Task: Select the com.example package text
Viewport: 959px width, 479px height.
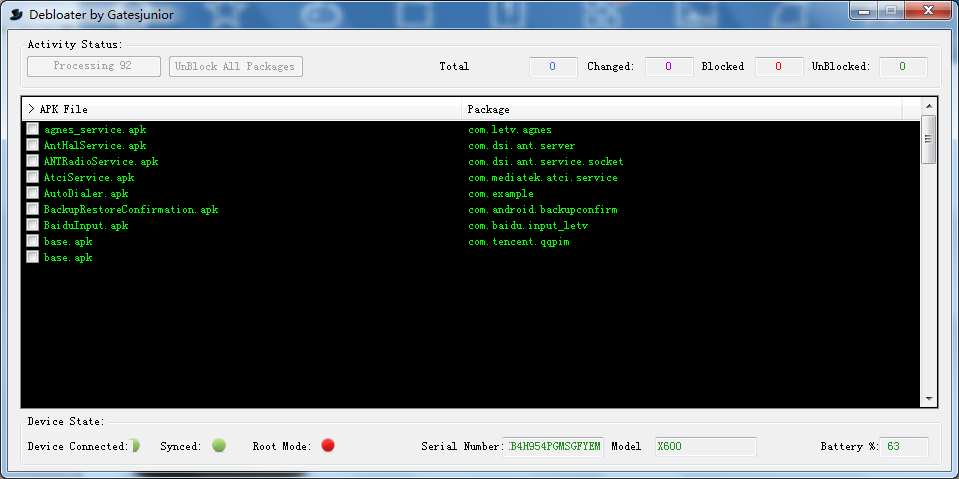Action: [501, 193]
